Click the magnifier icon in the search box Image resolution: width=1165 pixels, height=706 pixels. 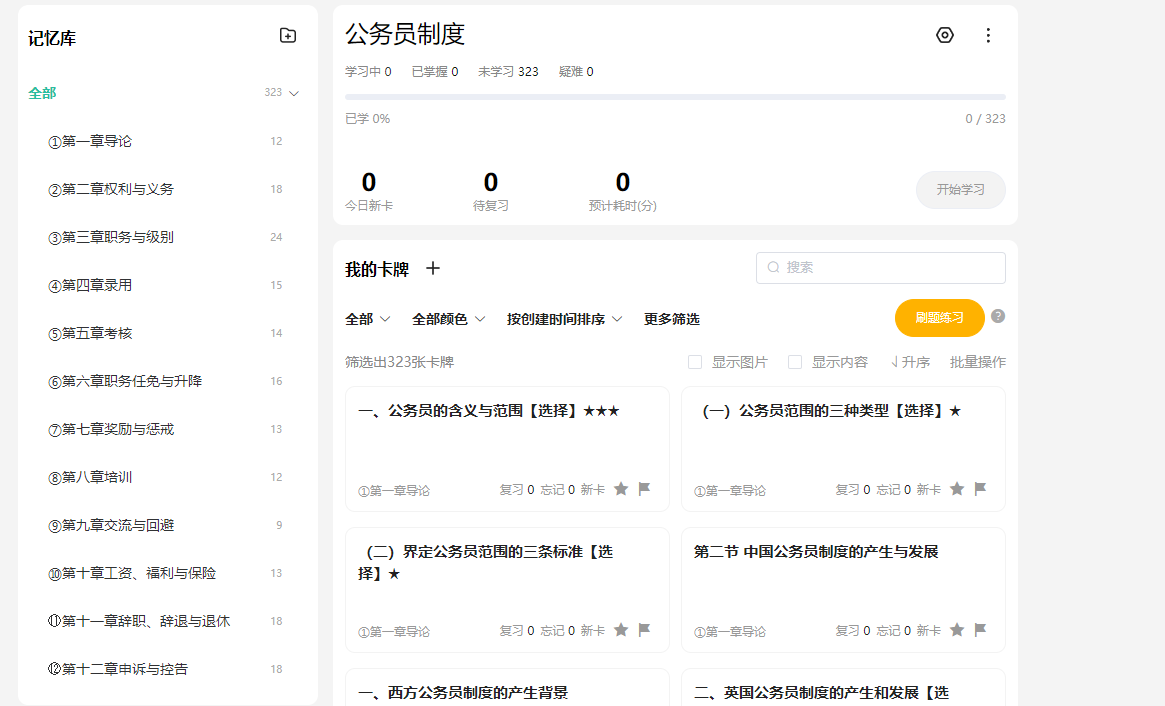point(773,268)
